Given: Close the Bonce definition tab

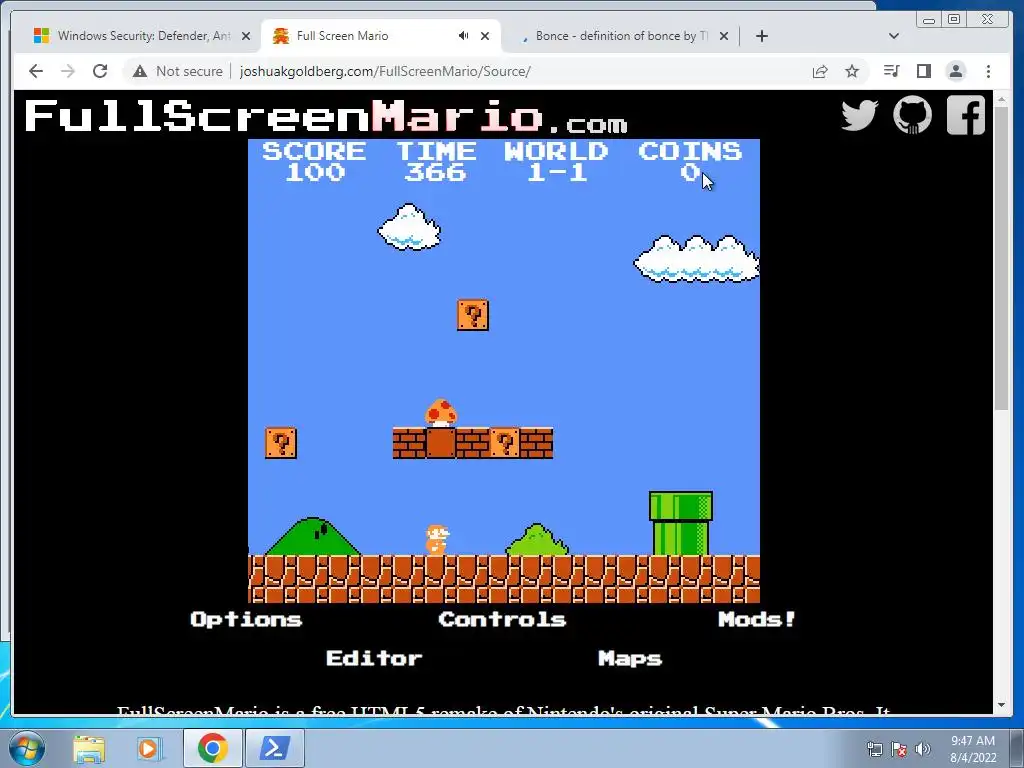Looking at the screenshot, I should click(x=724, y=36).
